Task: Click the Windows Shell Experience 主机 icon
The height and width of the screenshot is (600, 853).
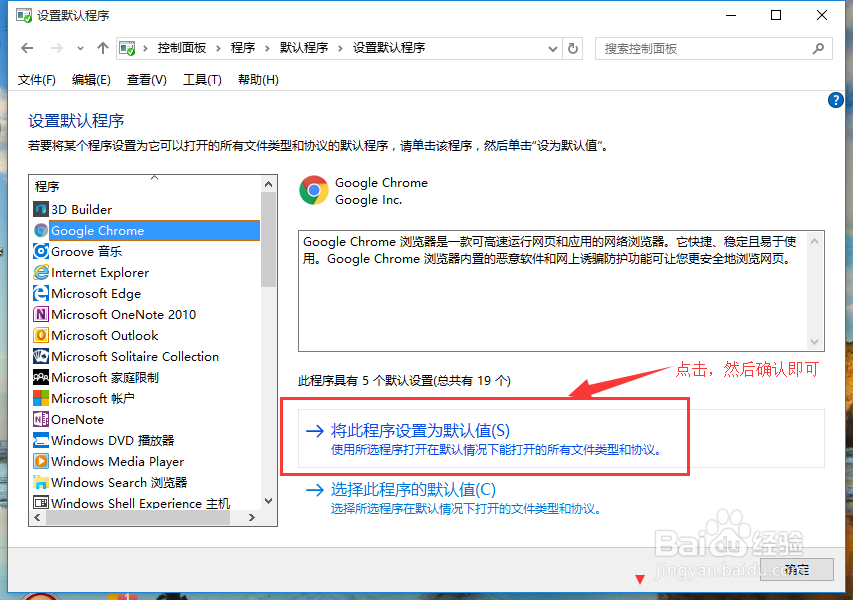Action: pyautogui.click(x=41, y=503)
